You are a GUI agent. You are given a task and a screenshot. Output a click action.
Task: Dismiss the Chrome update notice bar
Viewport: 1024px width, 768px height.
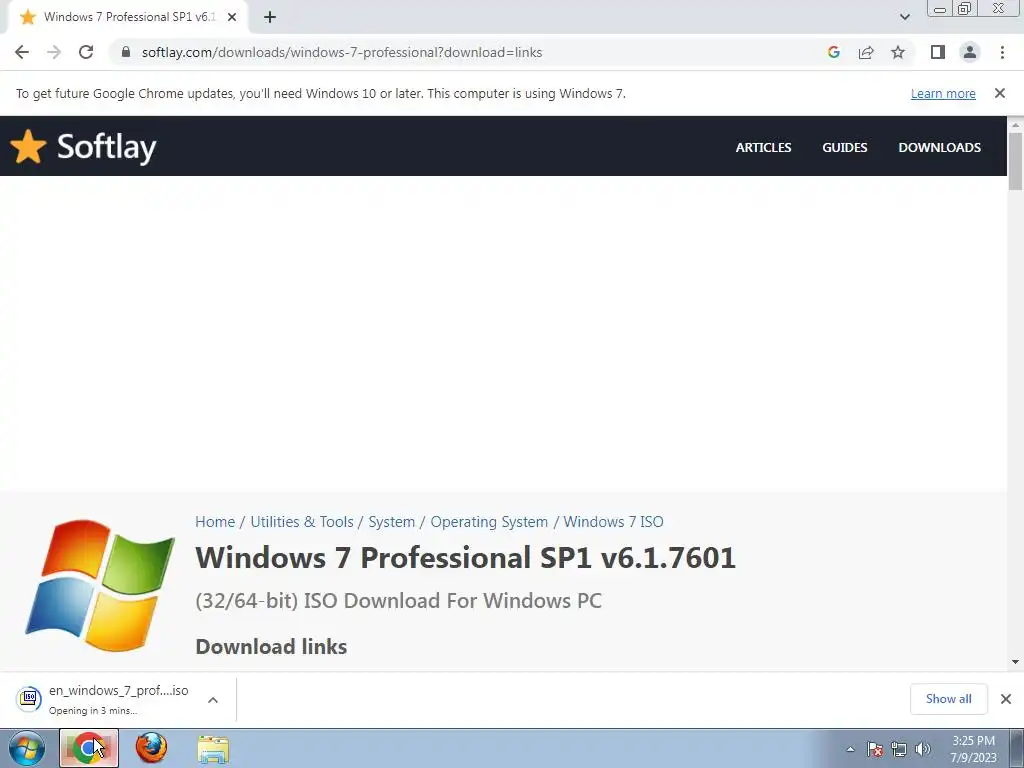[1000, 93]
